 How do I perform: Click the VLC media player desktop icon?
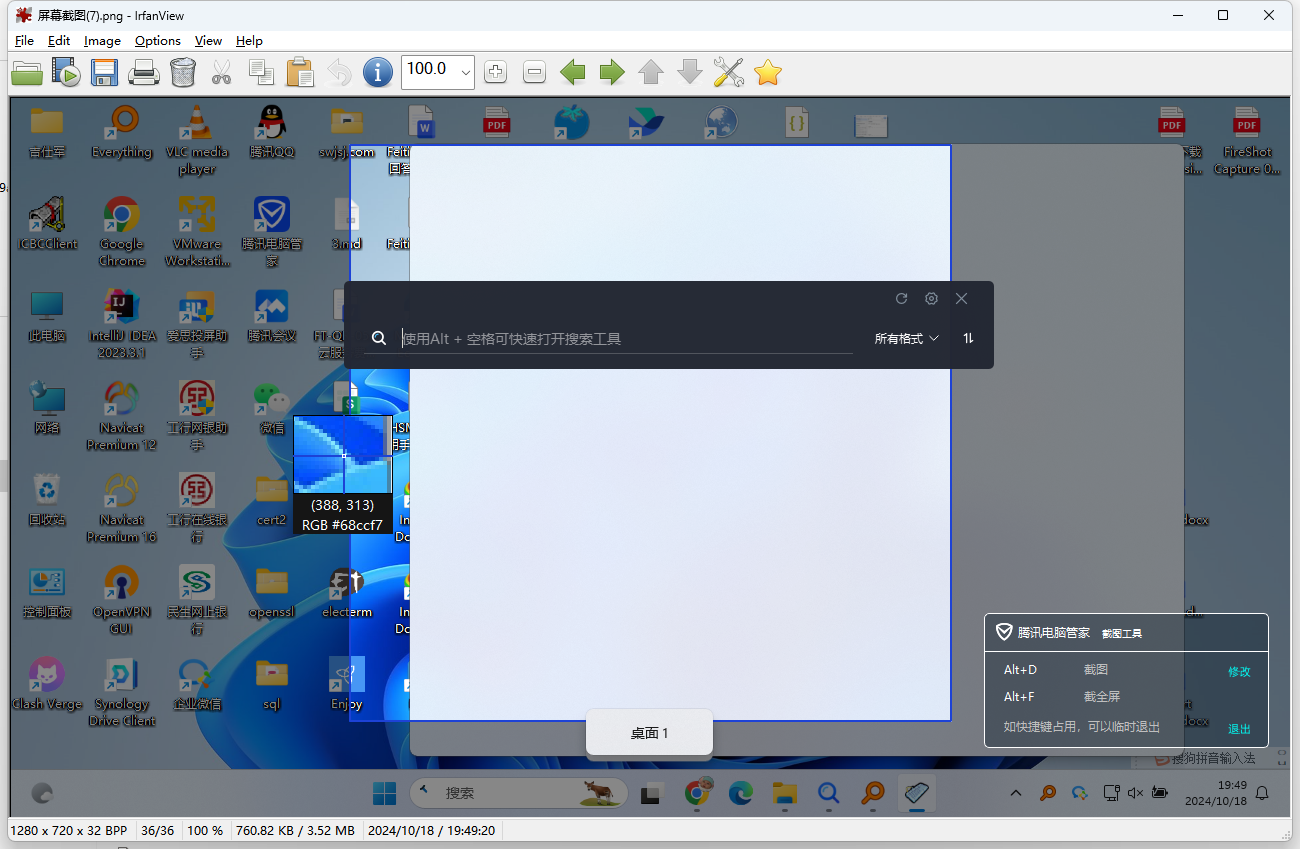coord(197,139)
